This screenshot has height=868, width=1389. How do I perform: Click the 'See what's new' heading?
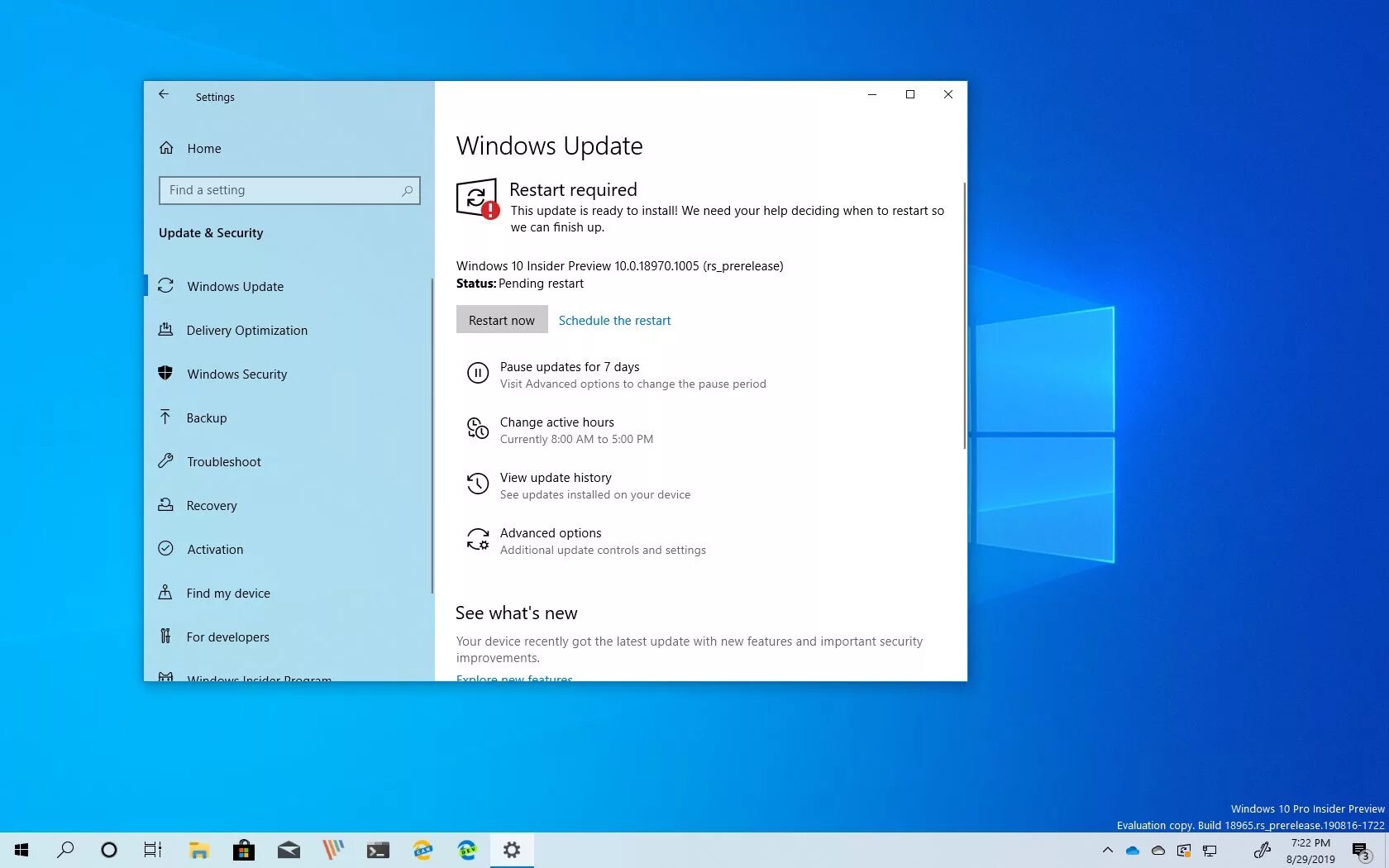click(x=516, y=613)
